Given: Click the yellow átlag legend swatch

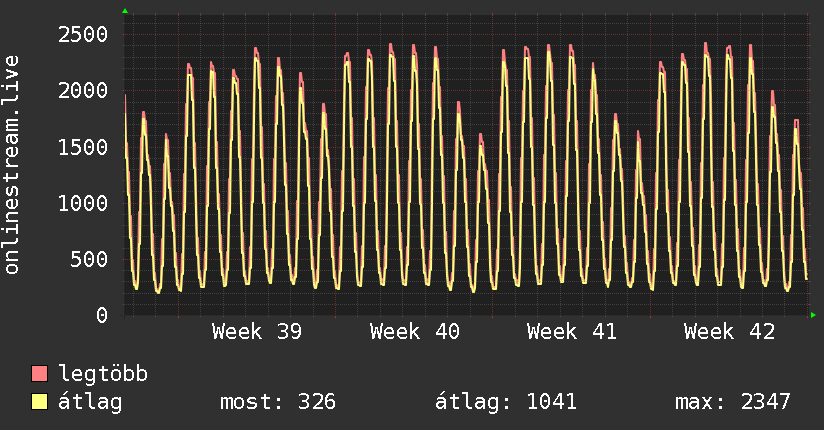Looking at the screenshot, I should click(39, 402).
